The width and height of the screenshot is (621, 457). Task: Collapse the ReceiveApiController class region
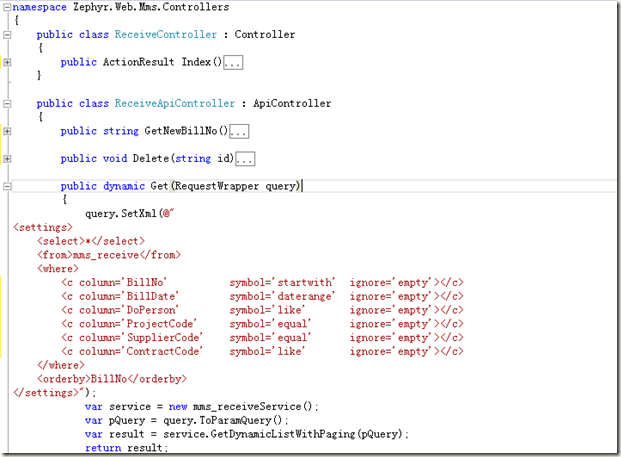pos(8,103)
